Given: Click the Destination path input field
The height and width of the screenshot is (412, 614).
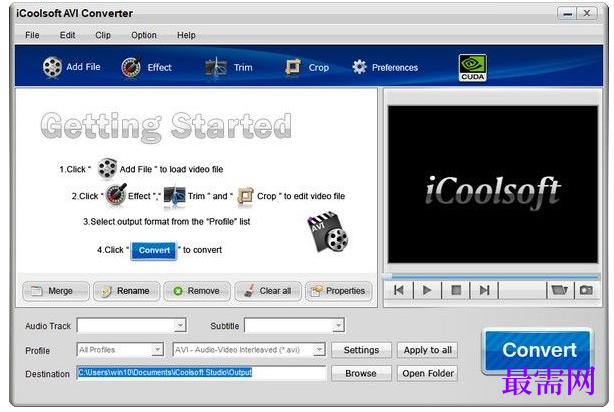Looking at the screenshot, I should pyautogui.click(x=201, y=373).
